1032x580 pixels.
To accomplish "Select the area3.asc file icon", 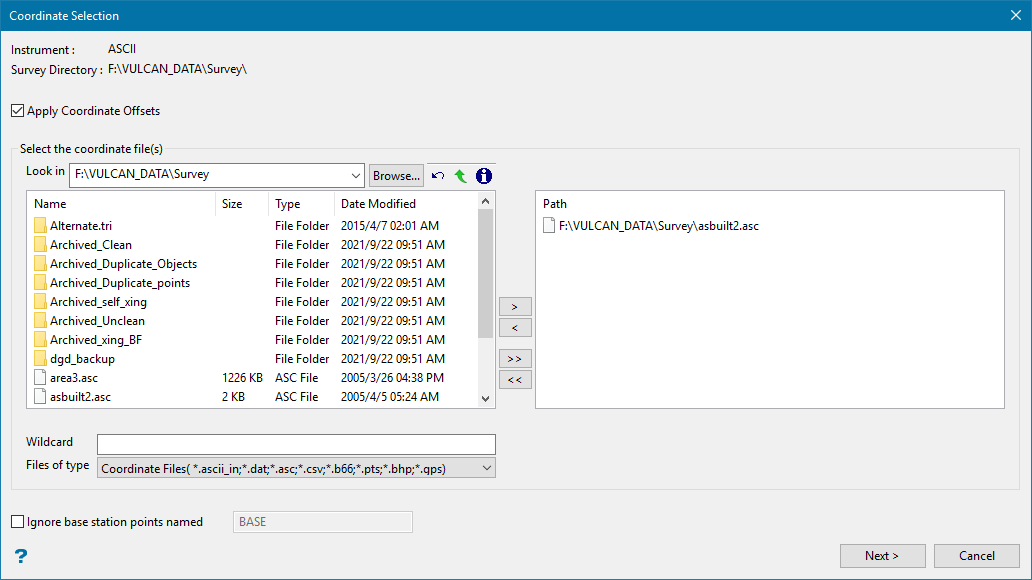I will coord(40,378).
